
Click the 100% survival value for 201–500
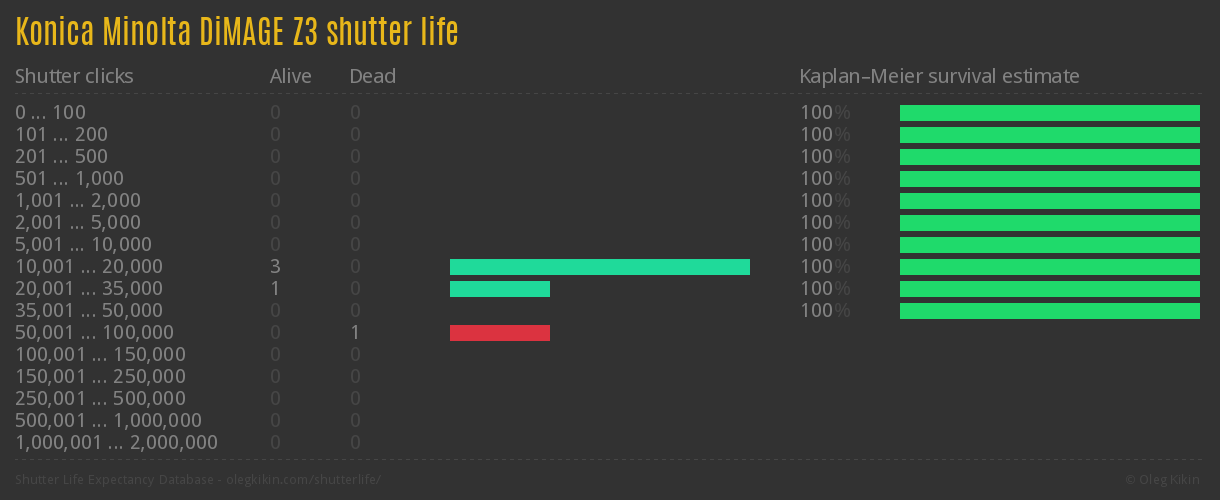click(x=824, y=157)
